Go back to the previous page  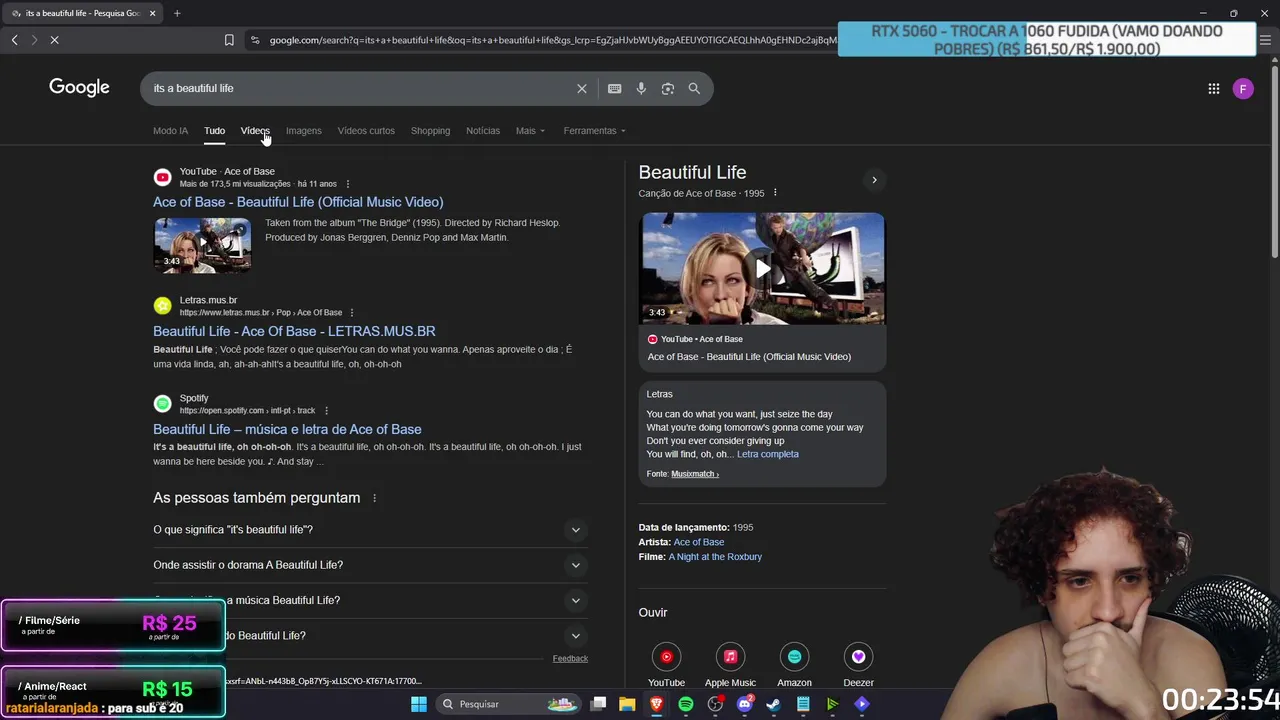click(14, 40)
